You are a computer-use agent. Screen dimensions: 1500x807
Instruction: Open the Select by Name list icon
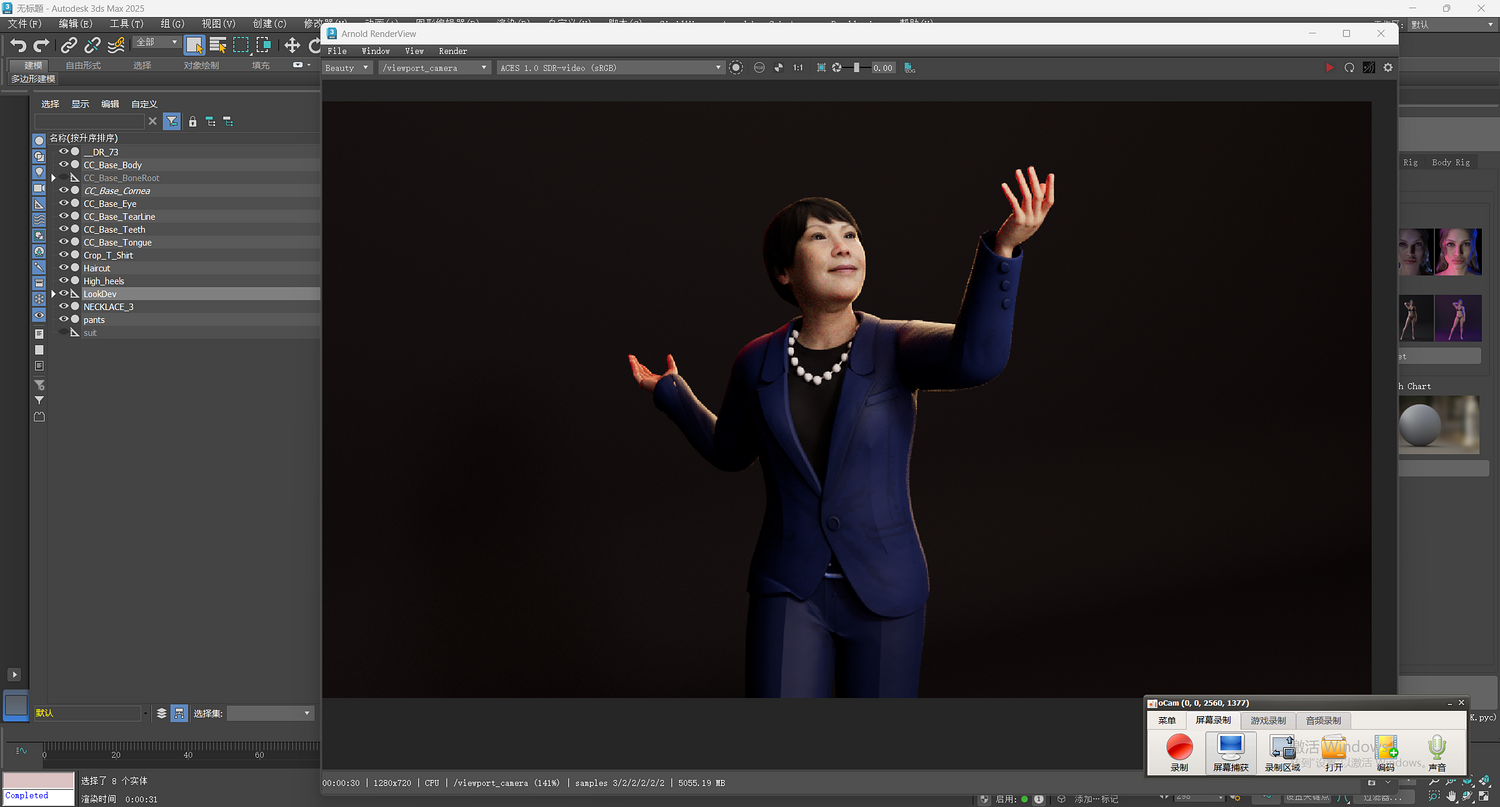pos(217,45)
